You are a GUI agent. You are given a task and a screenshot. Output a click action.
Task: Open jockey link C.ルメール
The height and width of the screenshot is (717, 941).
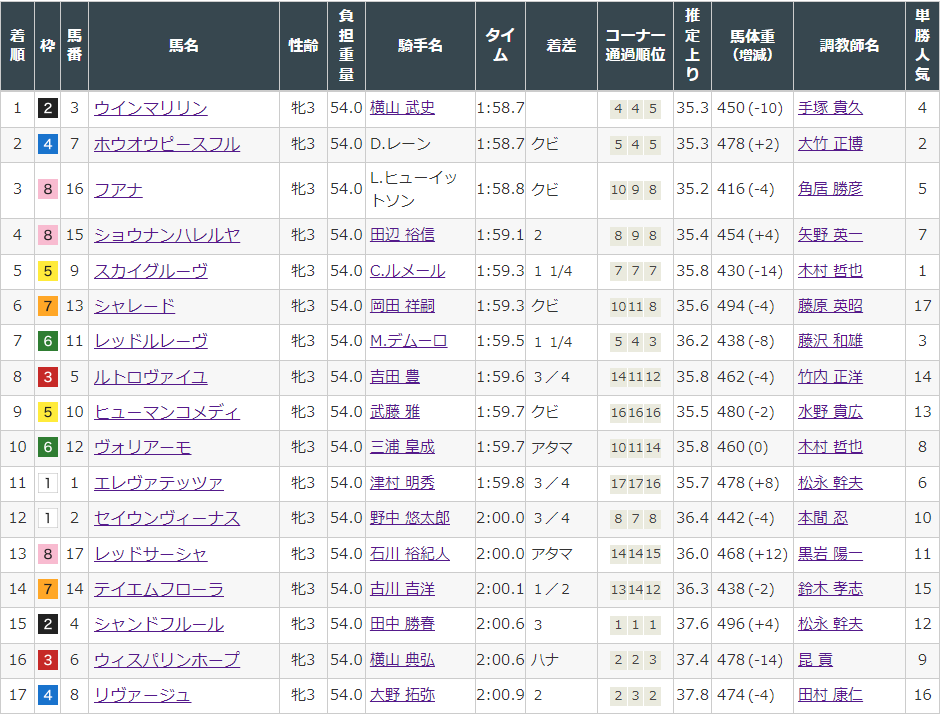pos(407,271)
